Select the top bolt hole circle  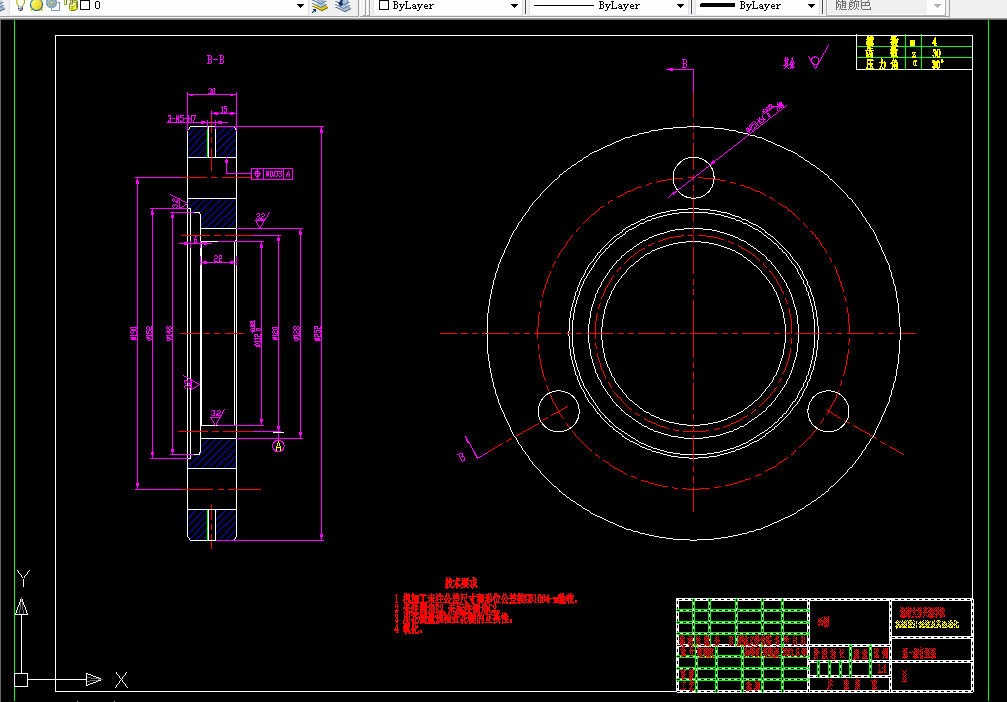click(x=694, y=177)
